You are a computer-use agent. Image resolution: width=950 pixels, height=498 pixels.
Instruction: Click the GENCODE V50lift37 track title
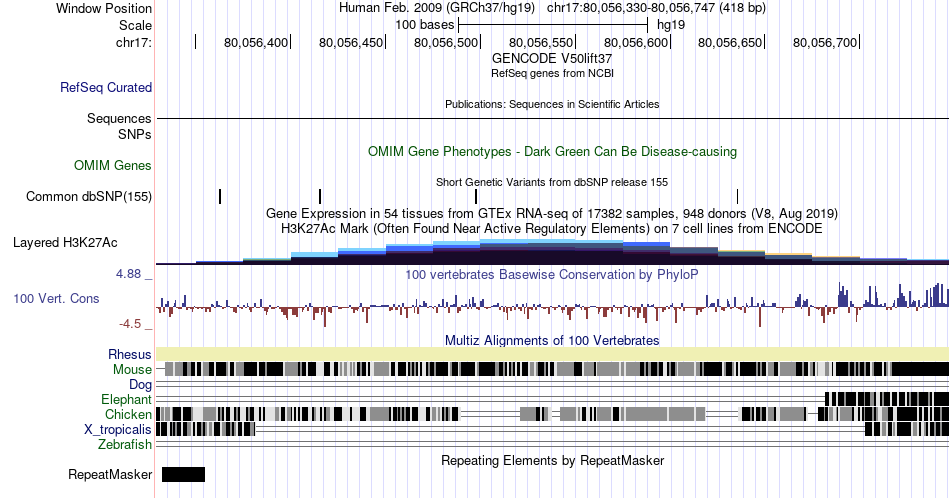click(x=552, y=59)
